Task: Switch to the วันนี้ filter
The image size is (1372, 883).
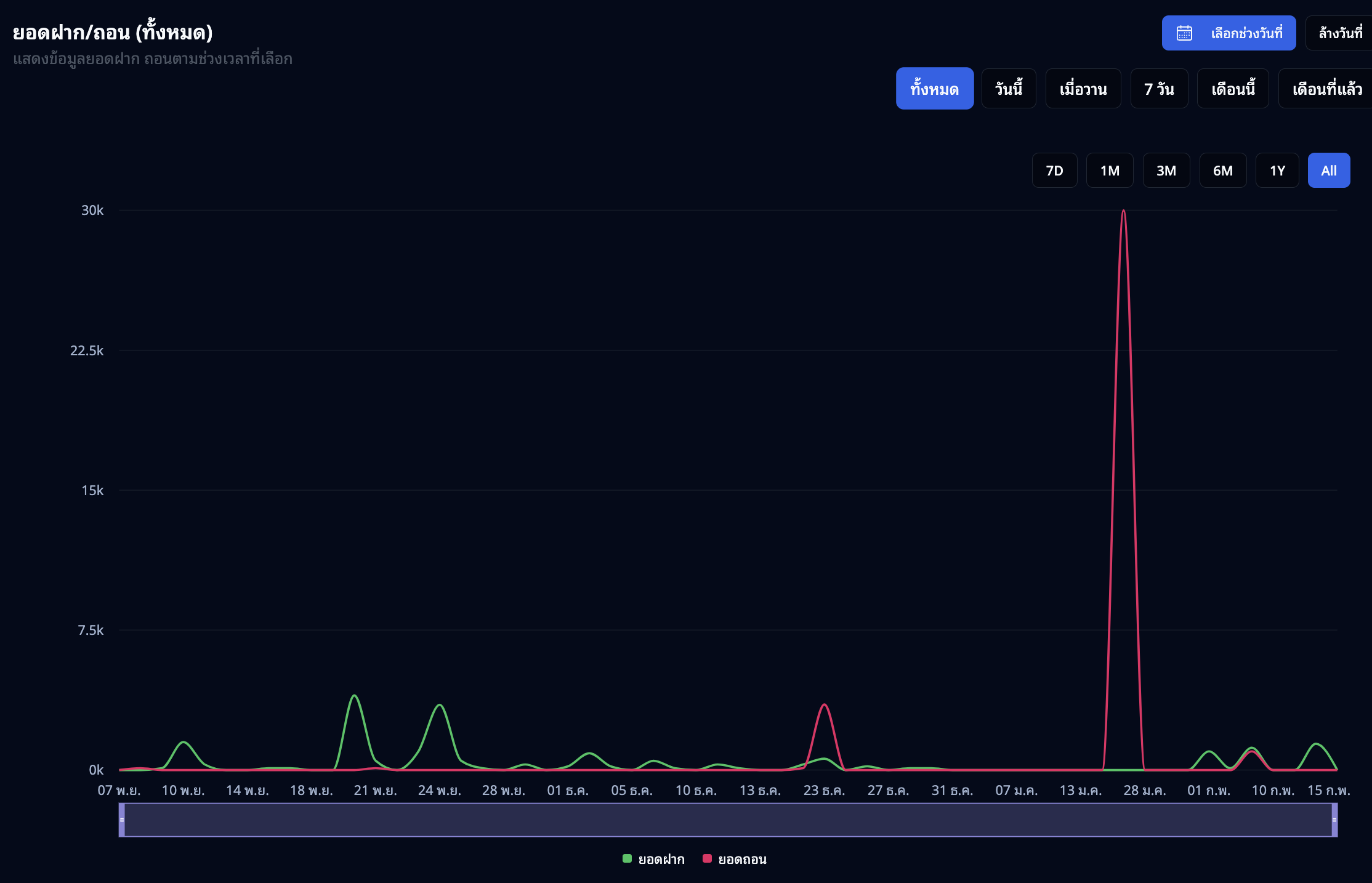Action: tap(1009, 89)
